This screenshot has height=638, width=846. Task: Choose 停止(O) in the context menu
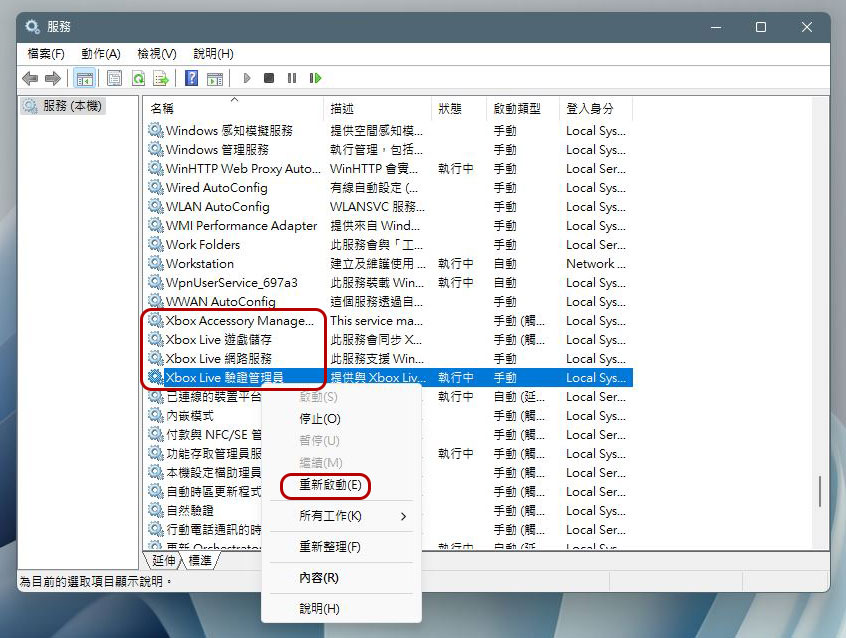320,419
